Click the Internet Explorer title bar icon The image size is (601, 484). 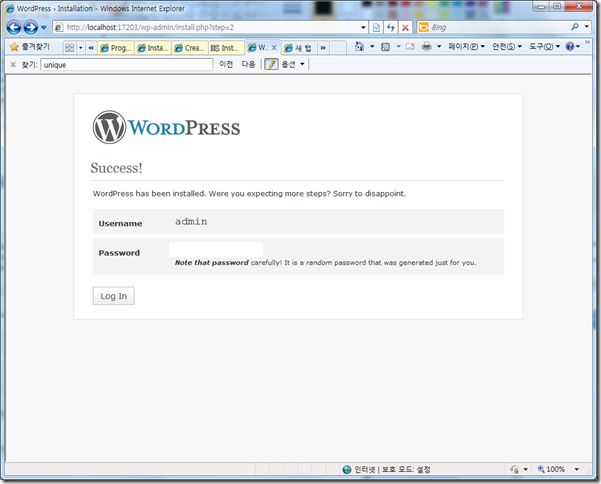pyautogui.click(x=10, y=8)
